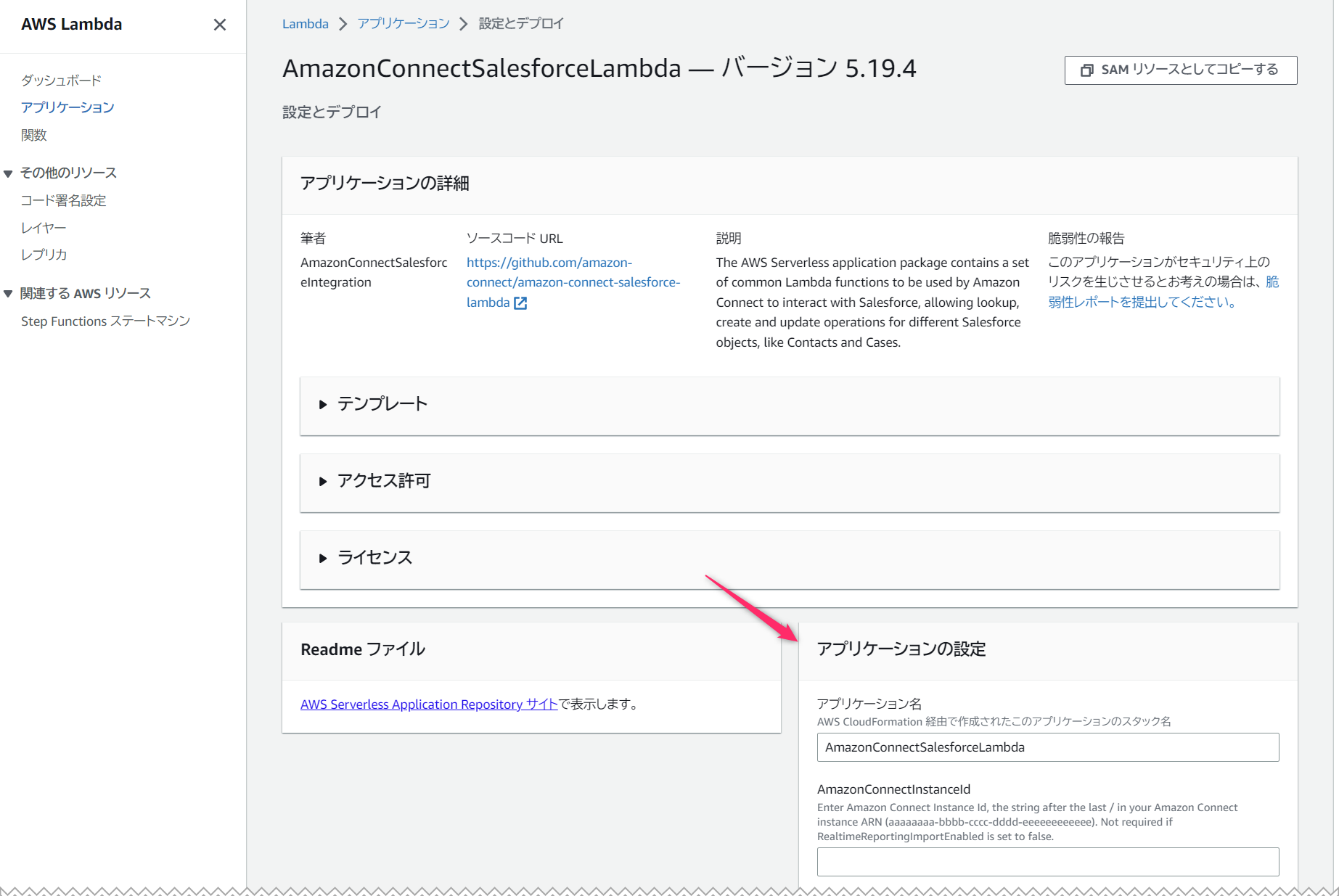Click the 脆弱性の報告 label

(x=1086, y=238)
